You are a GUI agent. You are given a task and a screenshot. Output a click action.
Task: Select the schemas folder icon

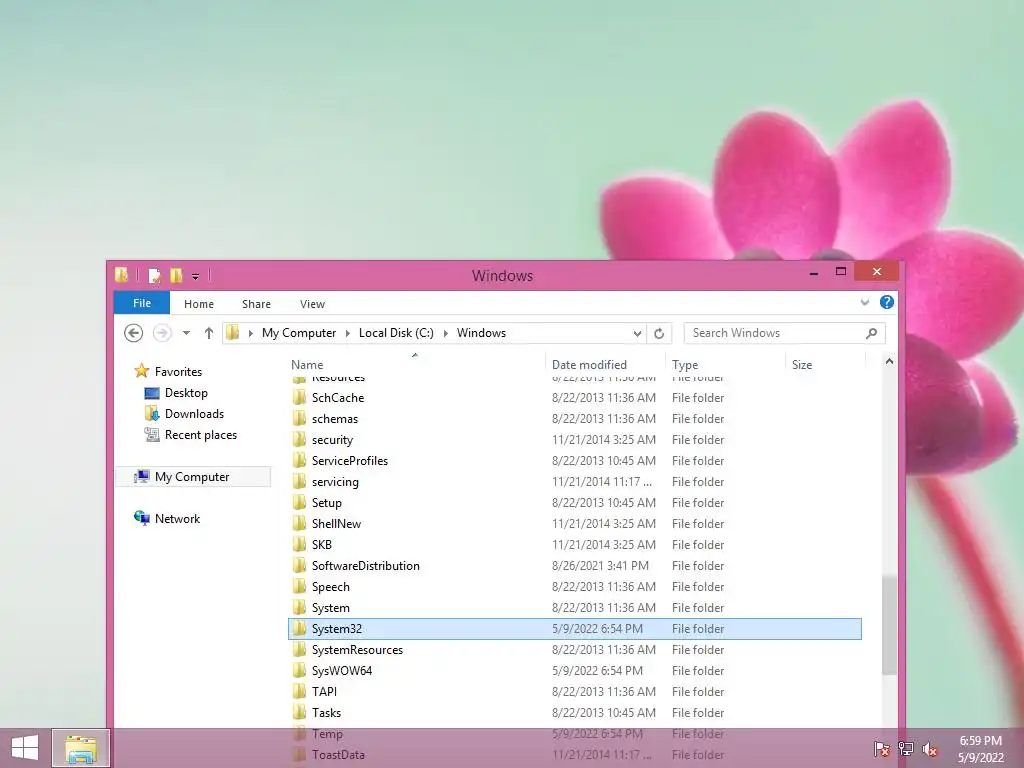[299, 418]
